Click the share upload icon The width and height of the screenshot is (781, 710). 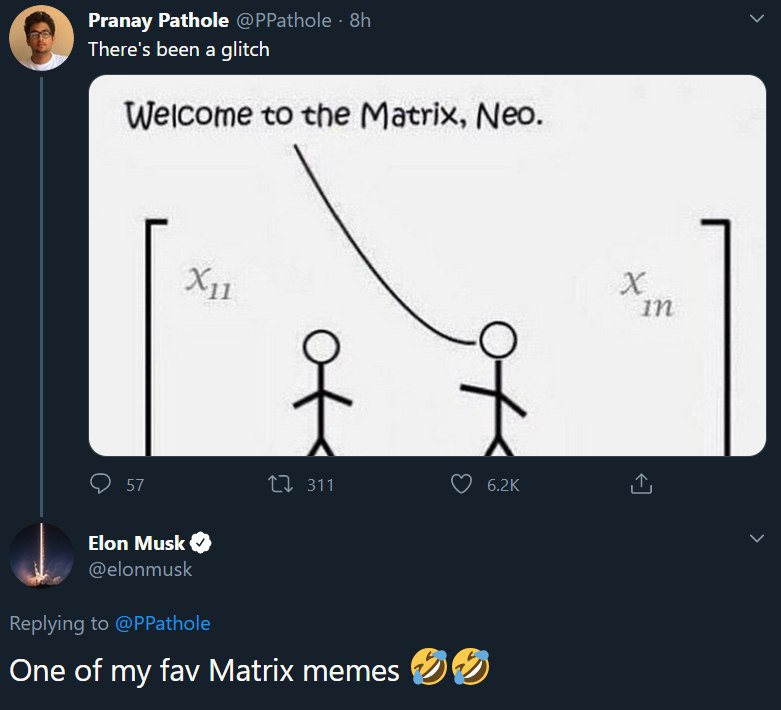coord(641,484)
